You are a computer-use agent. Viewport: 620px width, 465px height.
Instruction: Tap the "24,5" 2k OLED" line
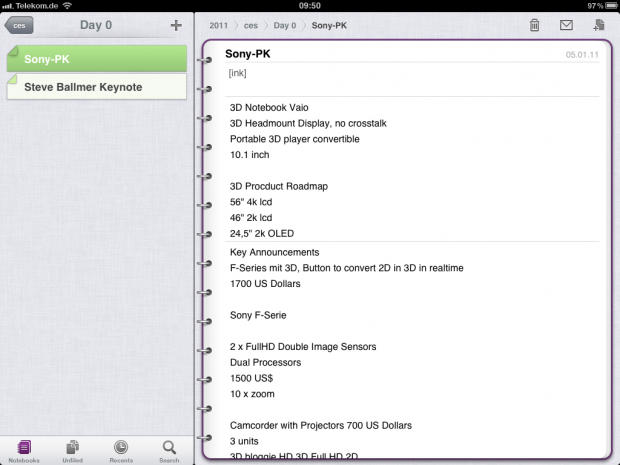[x=262, y=234]
